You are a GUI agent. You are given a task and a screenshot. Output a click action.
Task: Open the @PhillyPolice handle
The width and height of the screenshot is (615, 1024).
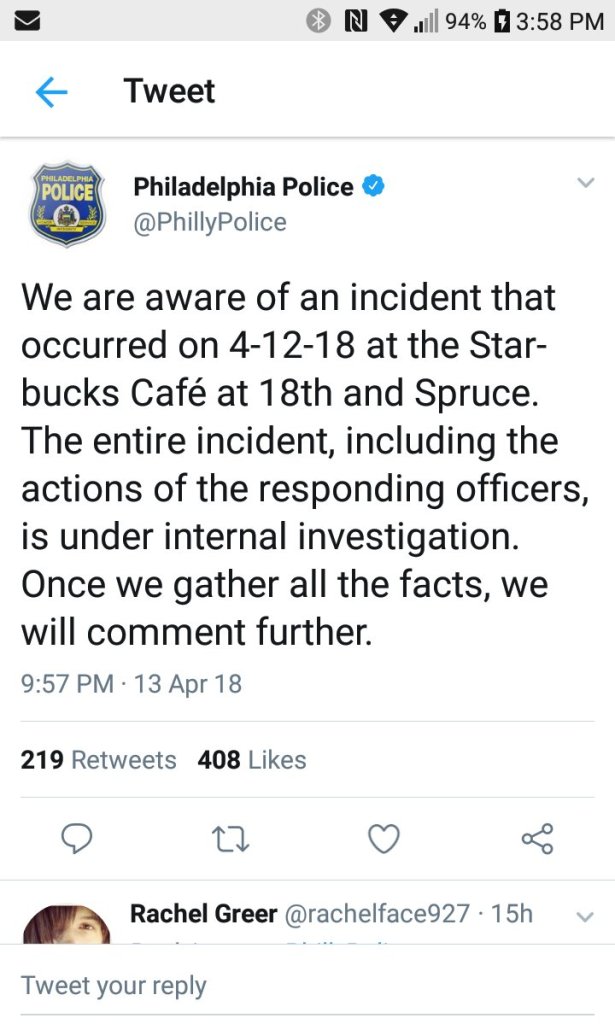tap(210, 222)
